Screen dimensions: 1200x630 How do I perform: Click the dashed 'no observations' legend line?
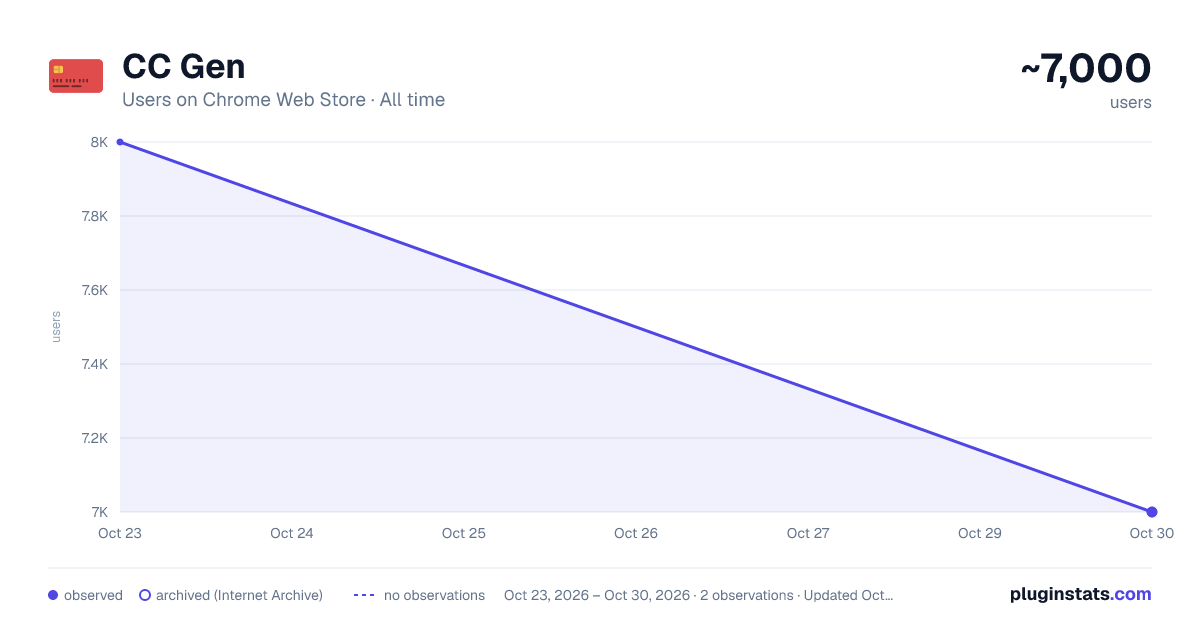click(x=364, y=595)
